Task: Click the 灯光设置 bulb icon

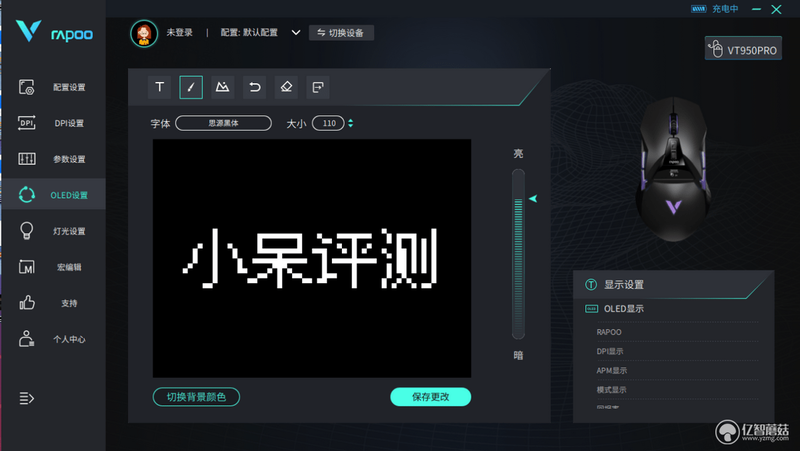Action: (27, 231)
